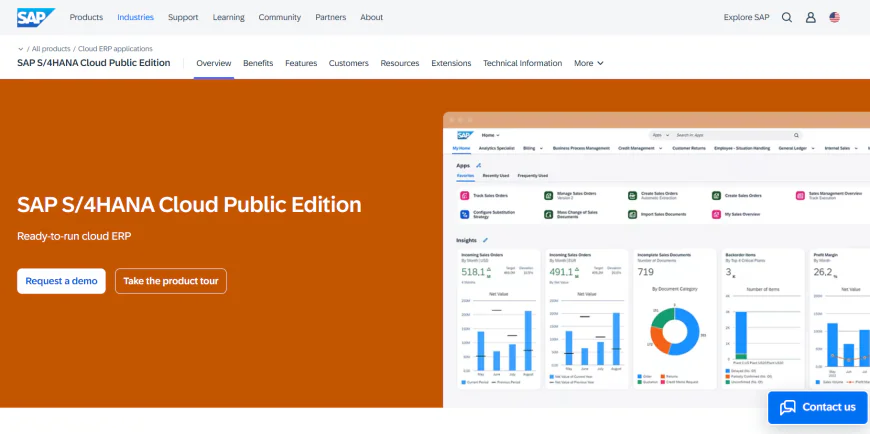Open the Manage Sales Orders app icon
Image resolution: width=870 pixels, height=434 pixels.
pyautogui.click(x=548, y=195)
